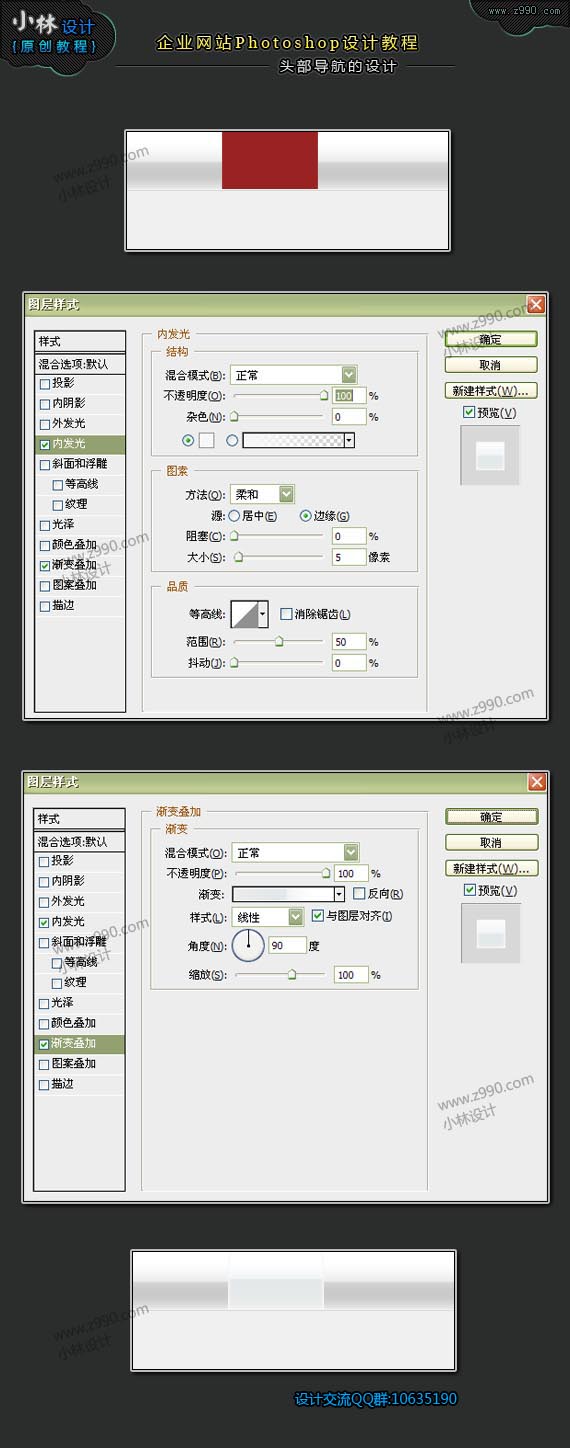This screenshot has height=1448, width=570.
Task: Uncheck 内发光 checkbox in Inner Glow dialog
Action: (44, 444)
